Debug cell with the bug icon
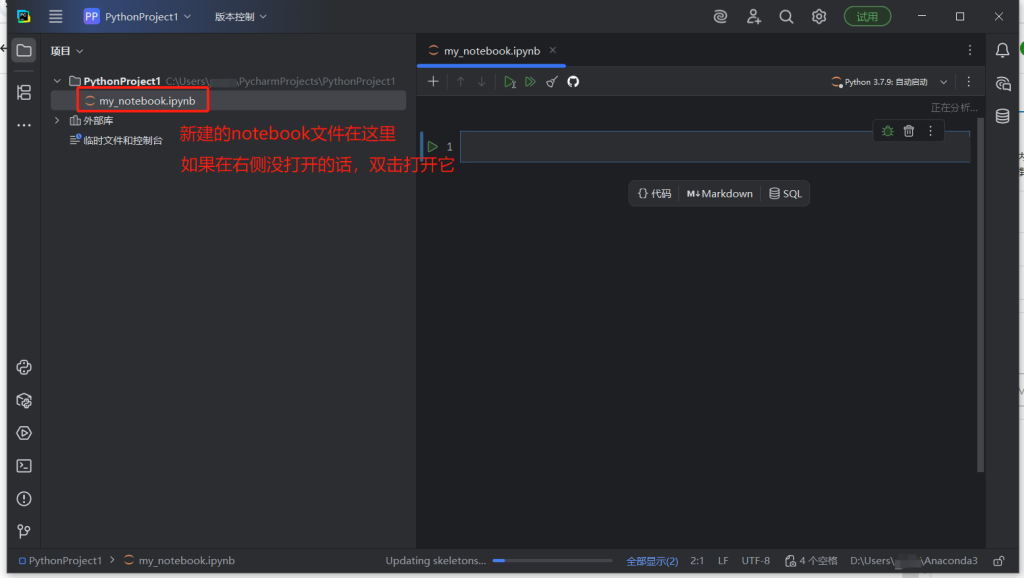 click(x=887, y=131)
